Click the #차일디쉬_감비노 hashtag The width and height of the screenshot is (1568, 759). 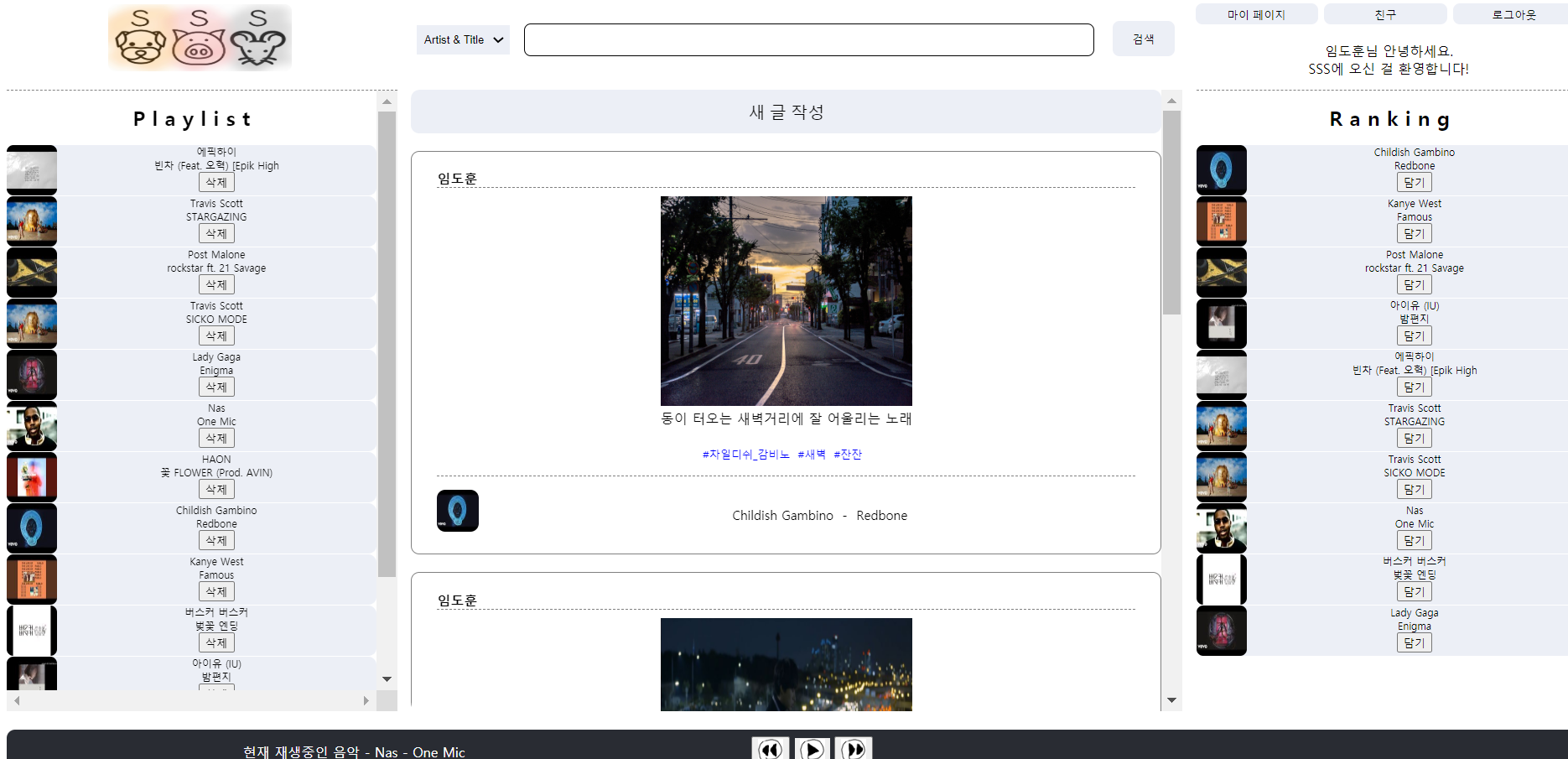tap(746, 454)
